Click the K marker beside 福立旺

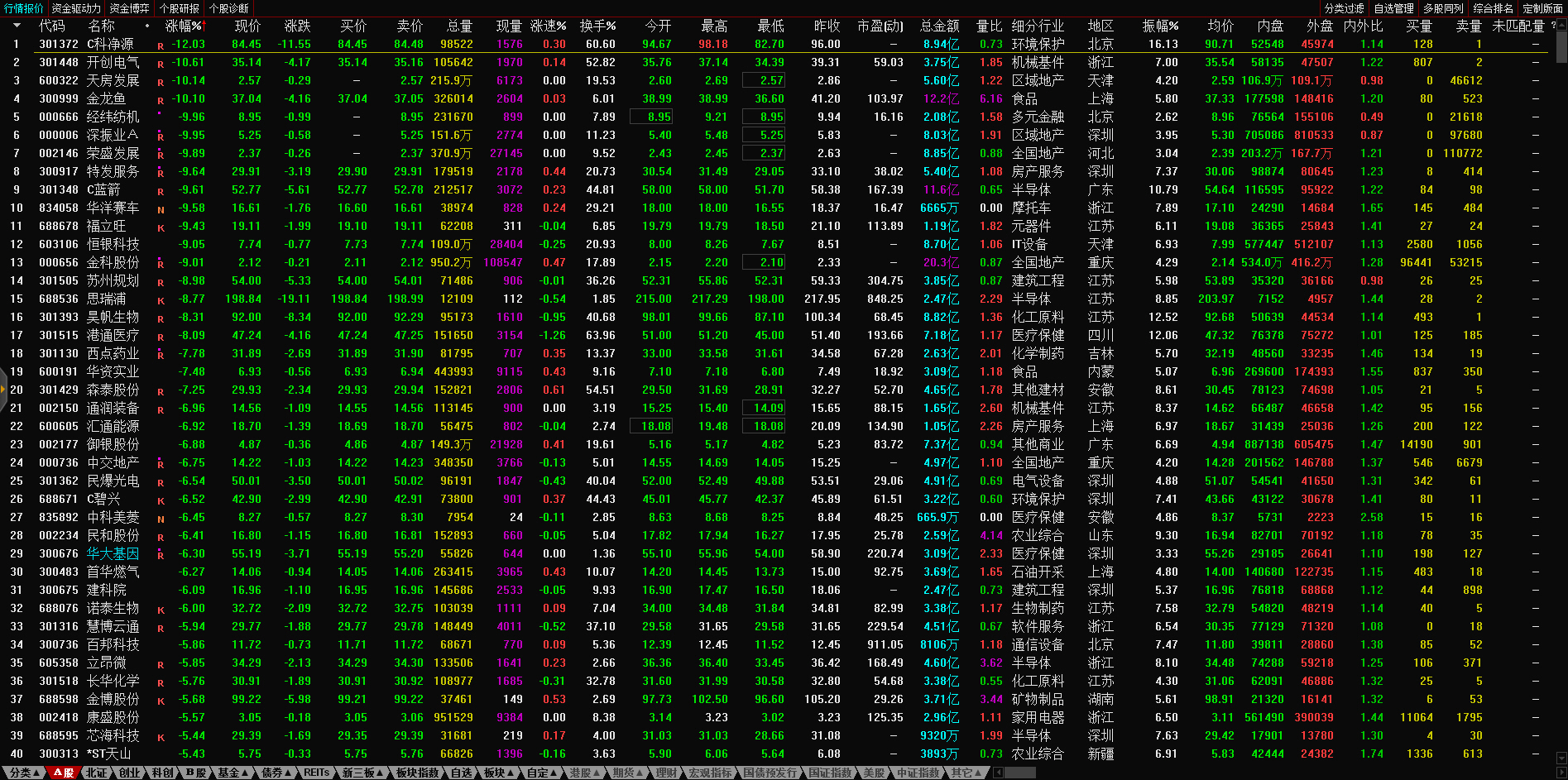click(x=161, y=227)
